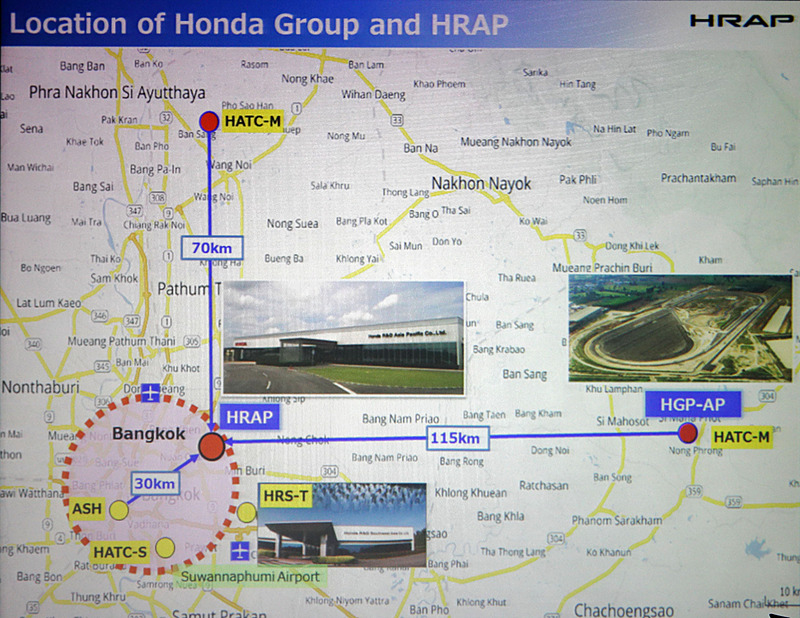This screenshot has width=800, height=618.
Task: Click 'Mueang Prachin Buri' on the map
Action: click(x=602, y=267)
